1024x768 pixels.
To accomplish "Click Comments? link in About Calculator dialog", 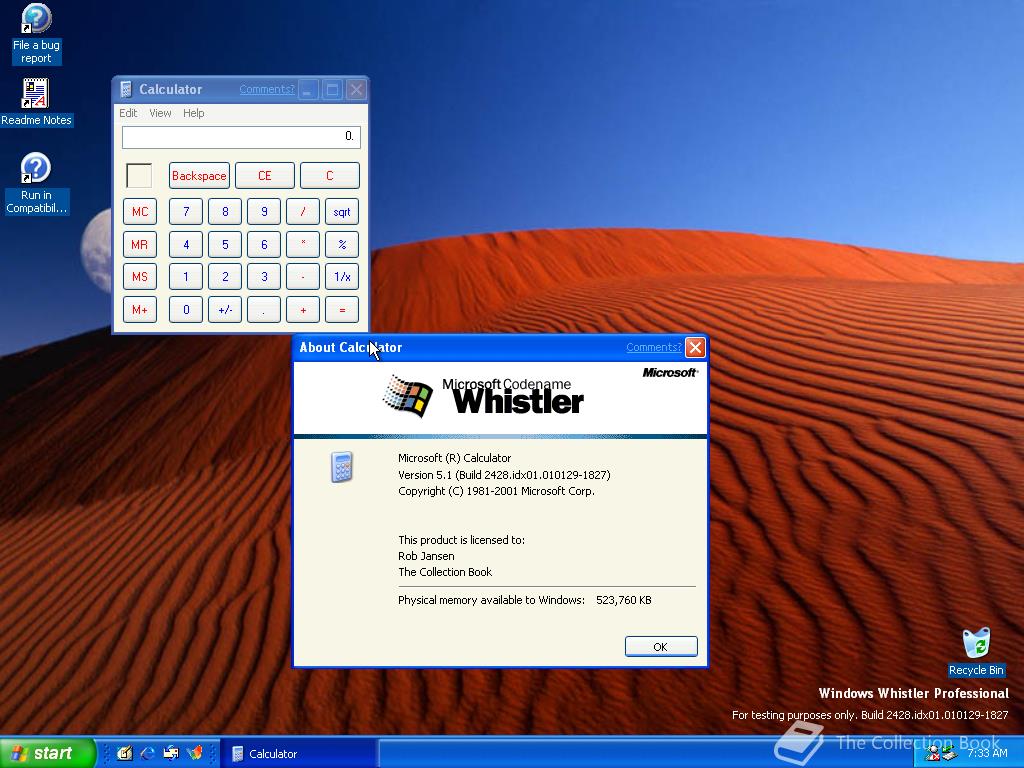I will (653, 347).
